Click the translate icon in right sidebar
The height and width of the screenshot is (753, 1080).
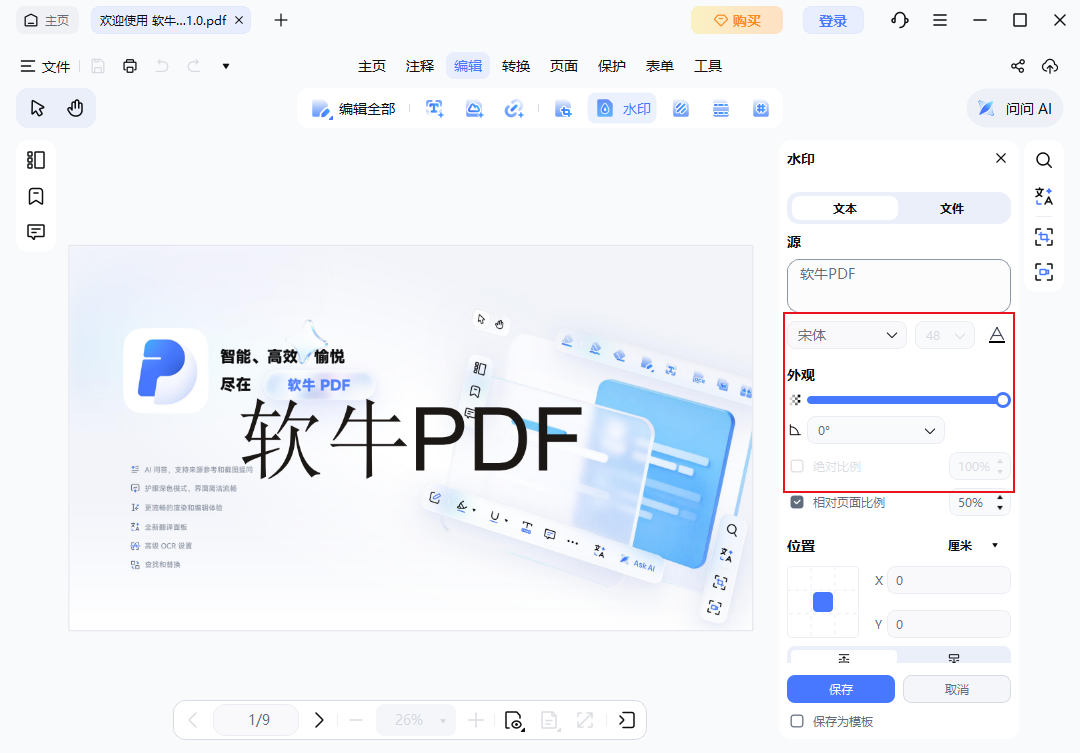click(1044, 197)
